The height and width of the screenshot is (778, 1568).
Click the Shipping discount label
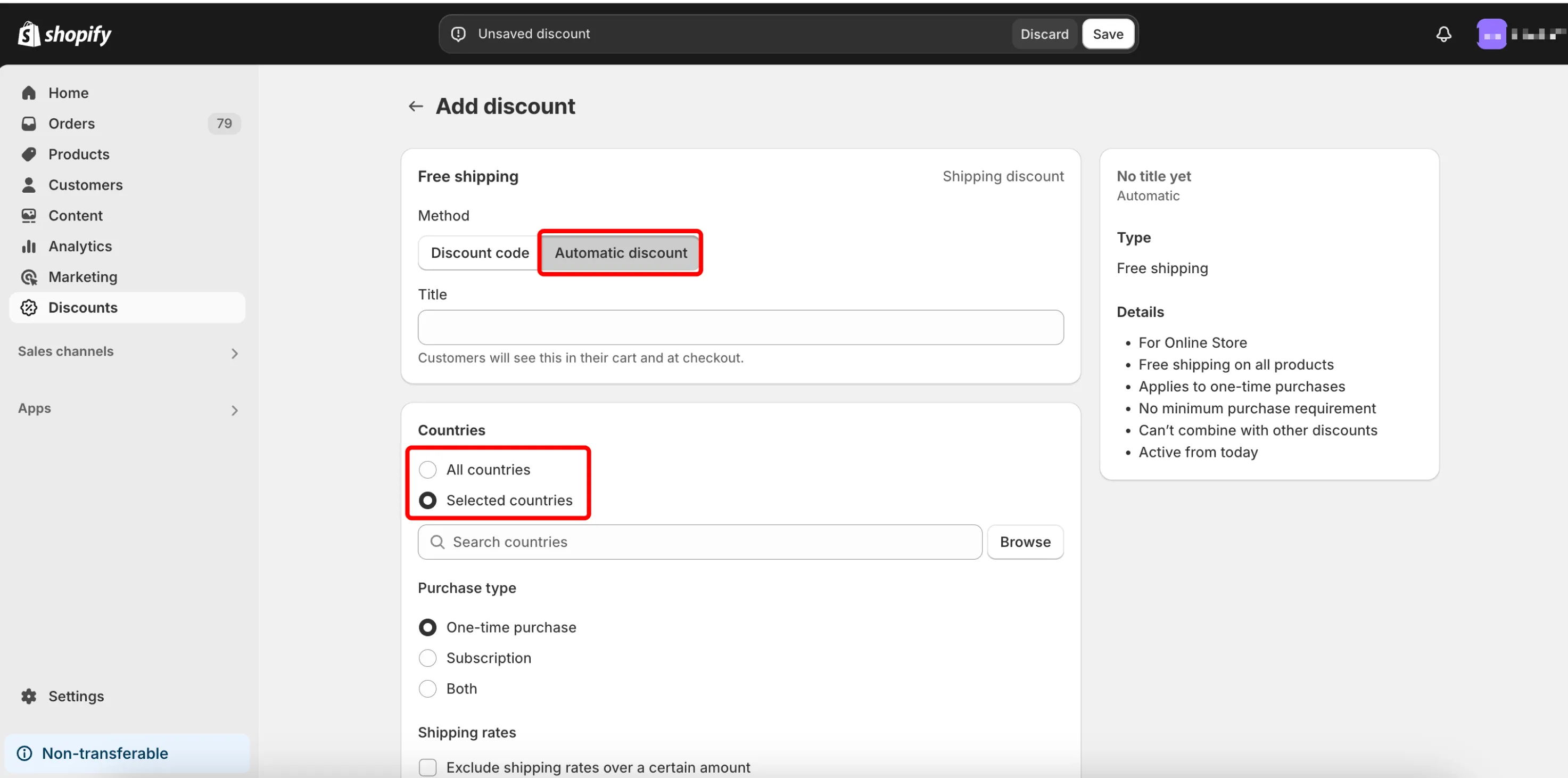(1003, 177)
